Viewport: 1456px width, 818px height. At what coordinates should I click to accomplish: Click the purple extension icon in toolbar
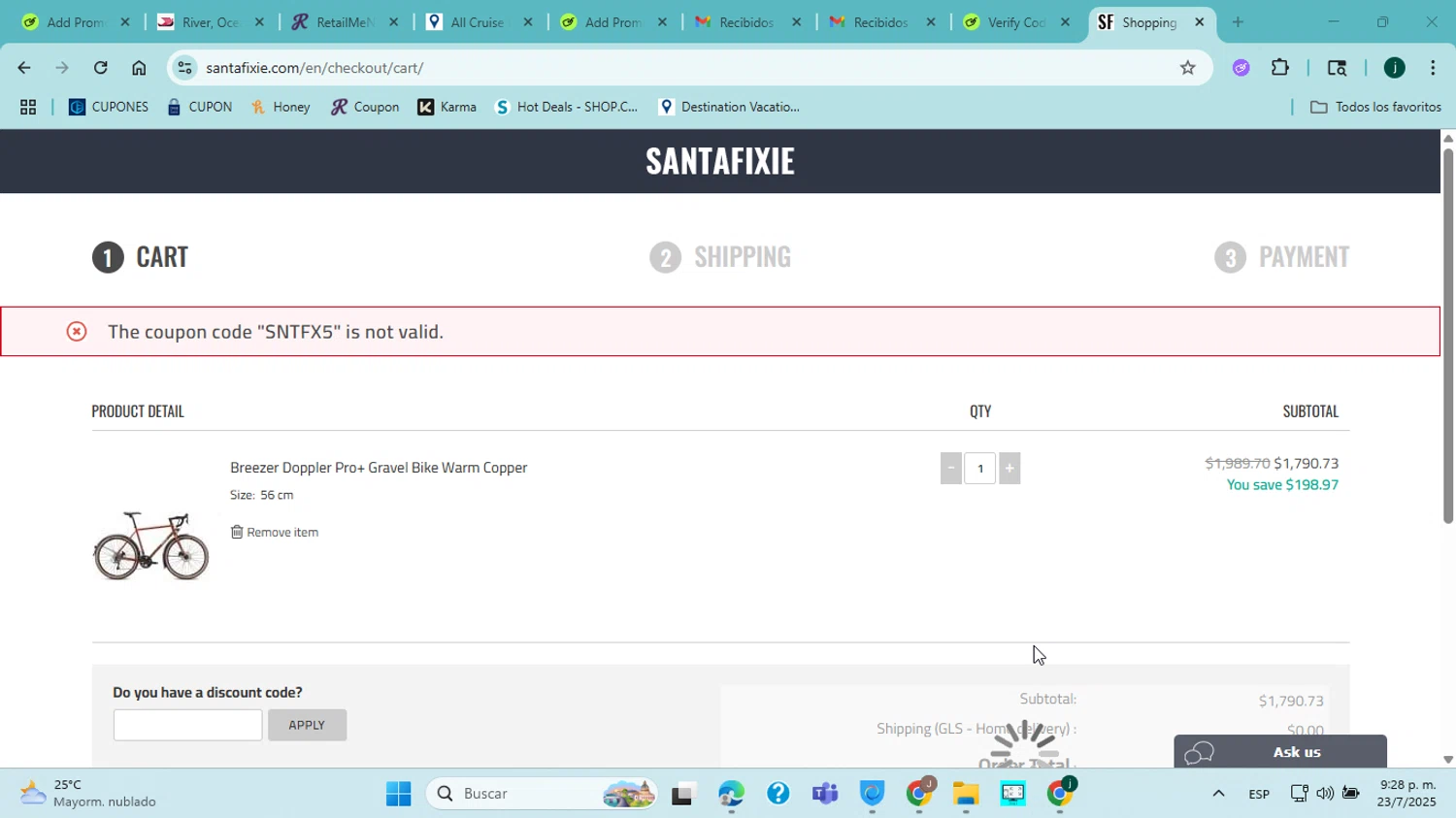pyautogui.click(x=1241, y=68)
